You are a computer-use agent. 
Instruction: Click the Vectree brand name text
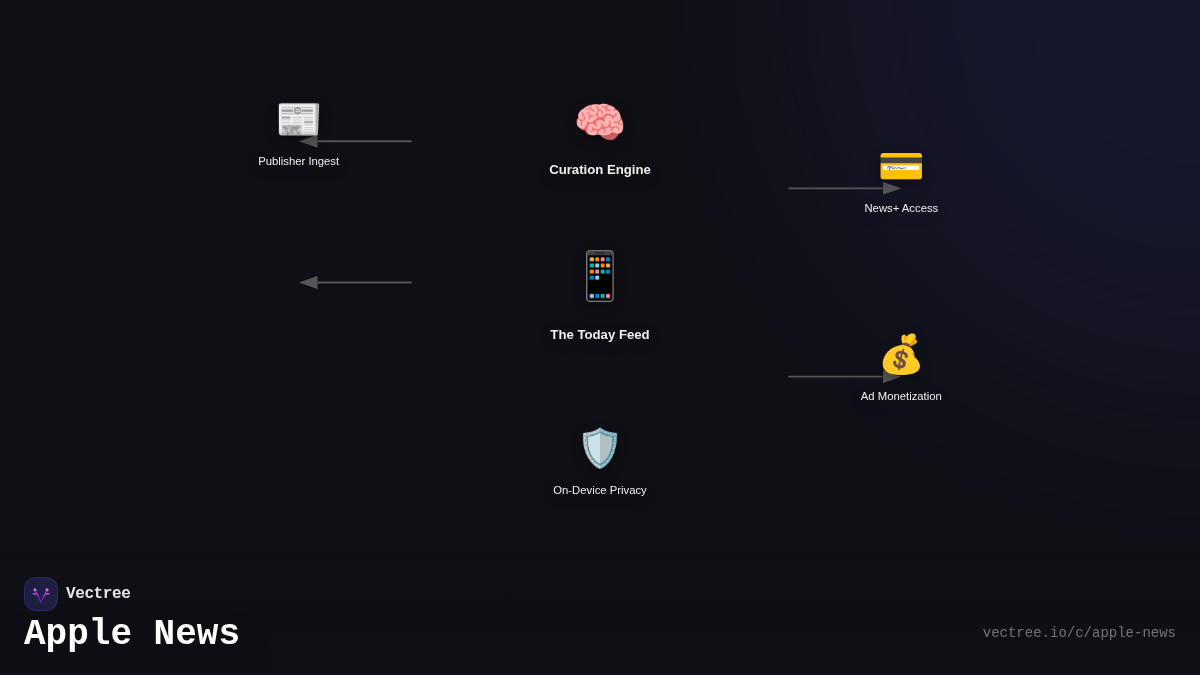(98, 594)
